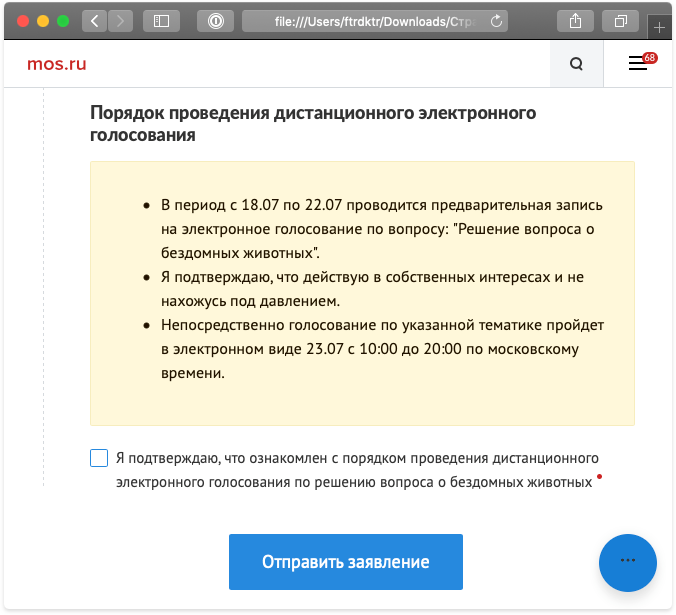Minimize the window with the yellow button
Viewport: 676px width, 615px height.
click(x=42, y=20)
